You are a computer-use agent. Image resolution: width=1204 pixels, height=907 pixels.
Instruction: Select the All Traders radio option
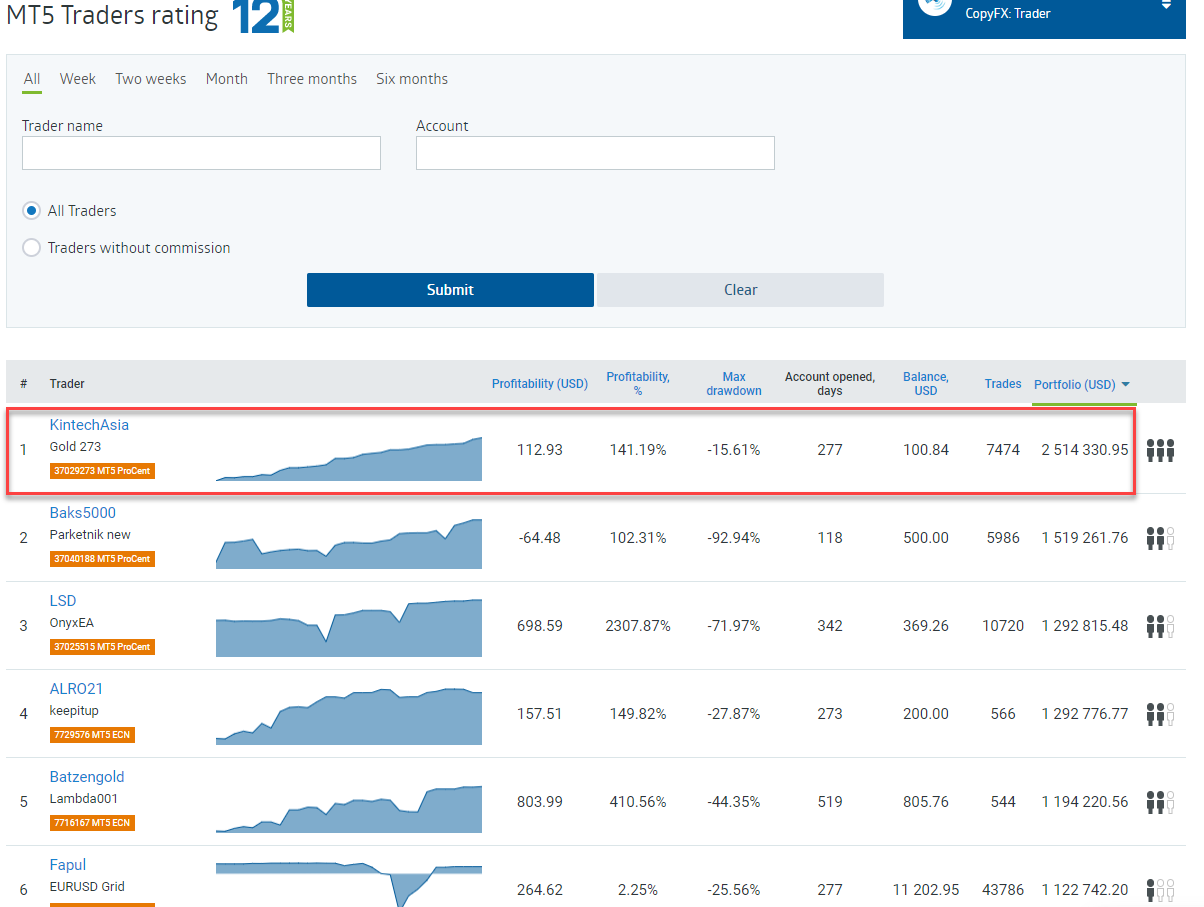click(32, 211)
